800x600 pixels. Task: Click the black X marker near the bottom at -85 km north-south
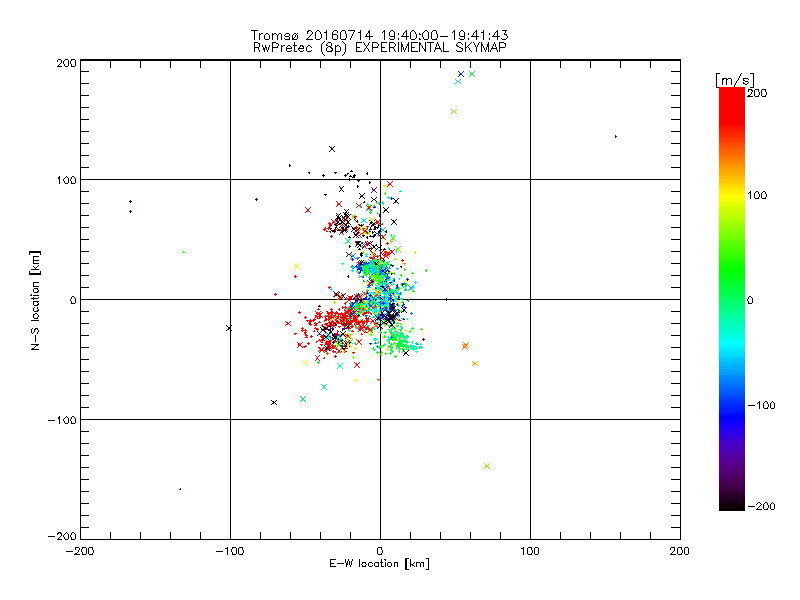[274, 403]
